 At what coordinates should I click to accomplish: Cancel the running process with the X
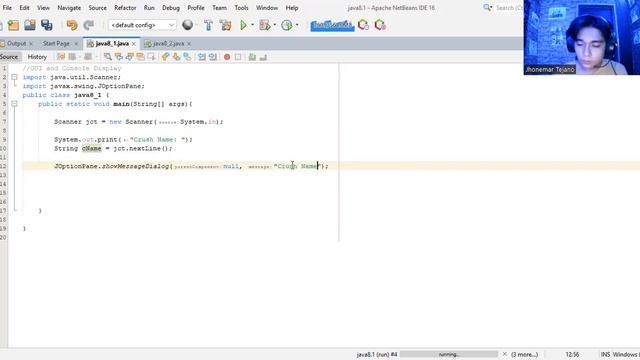coord(504,354)
